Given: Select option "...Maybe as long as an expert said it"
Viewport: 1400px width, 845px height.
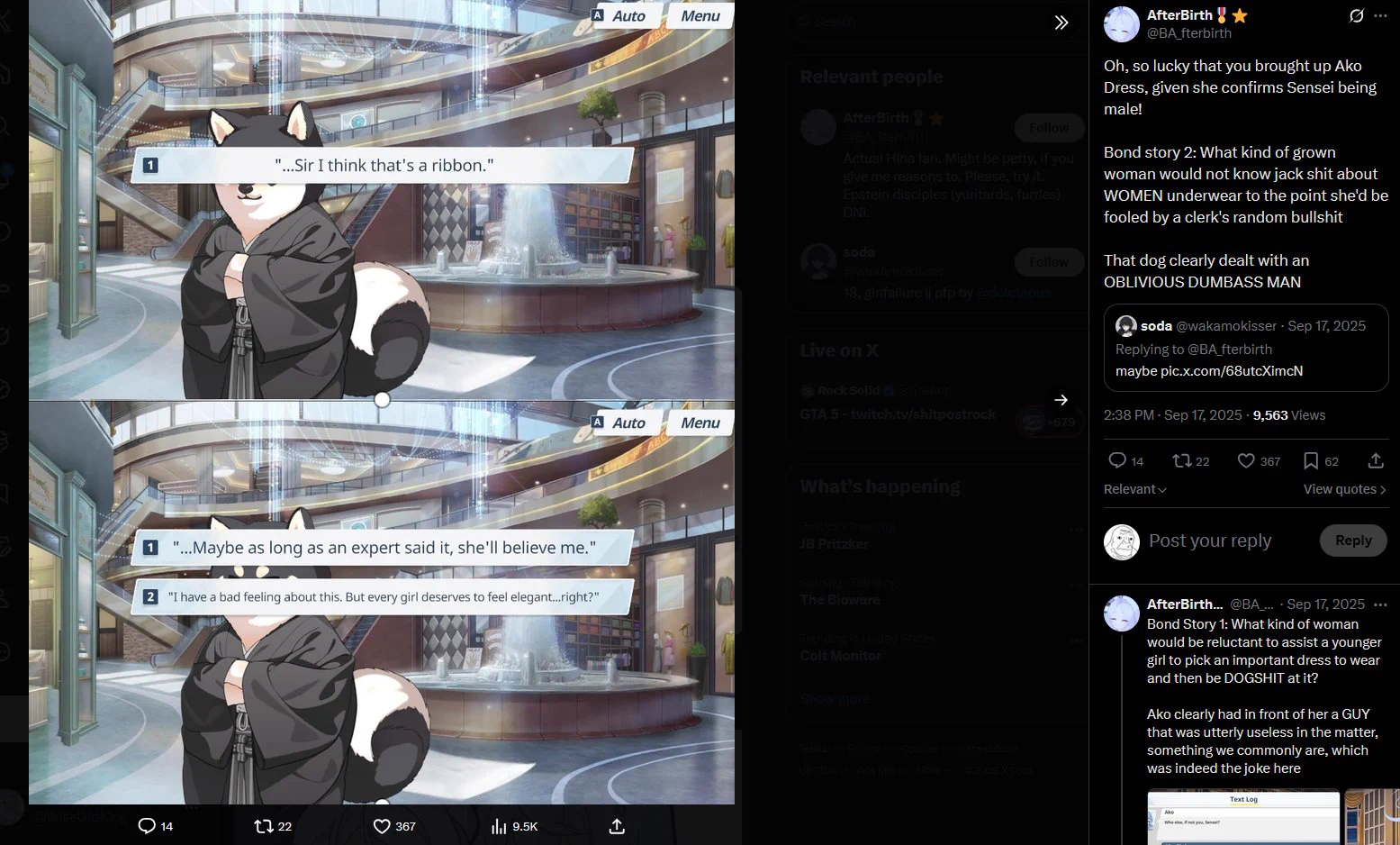Looking at the screenshot, I should pyautogui.click(x=383, y=547).
